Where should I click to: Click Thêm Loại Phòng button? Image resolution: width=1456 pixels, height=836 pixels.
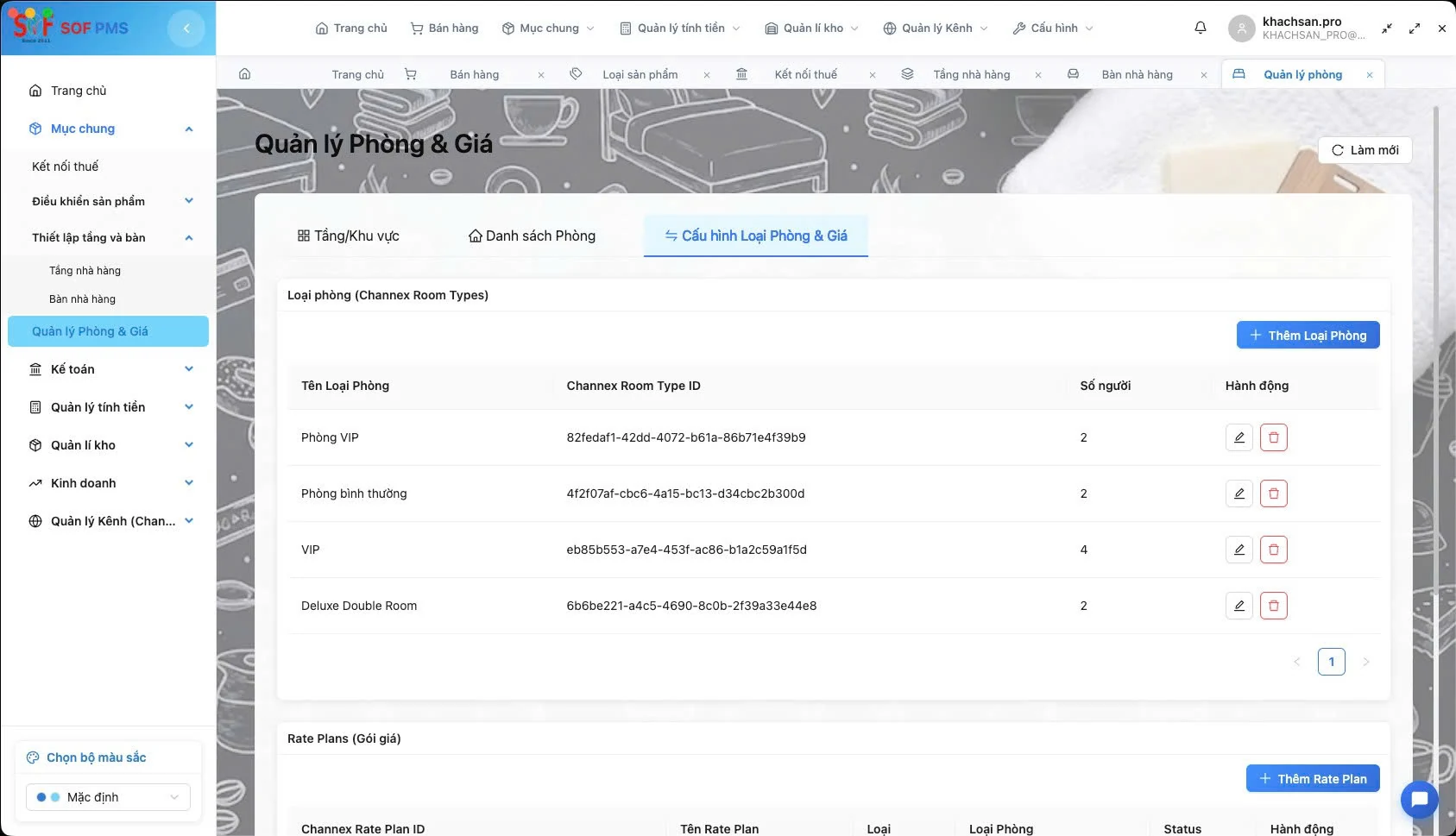1308,336
